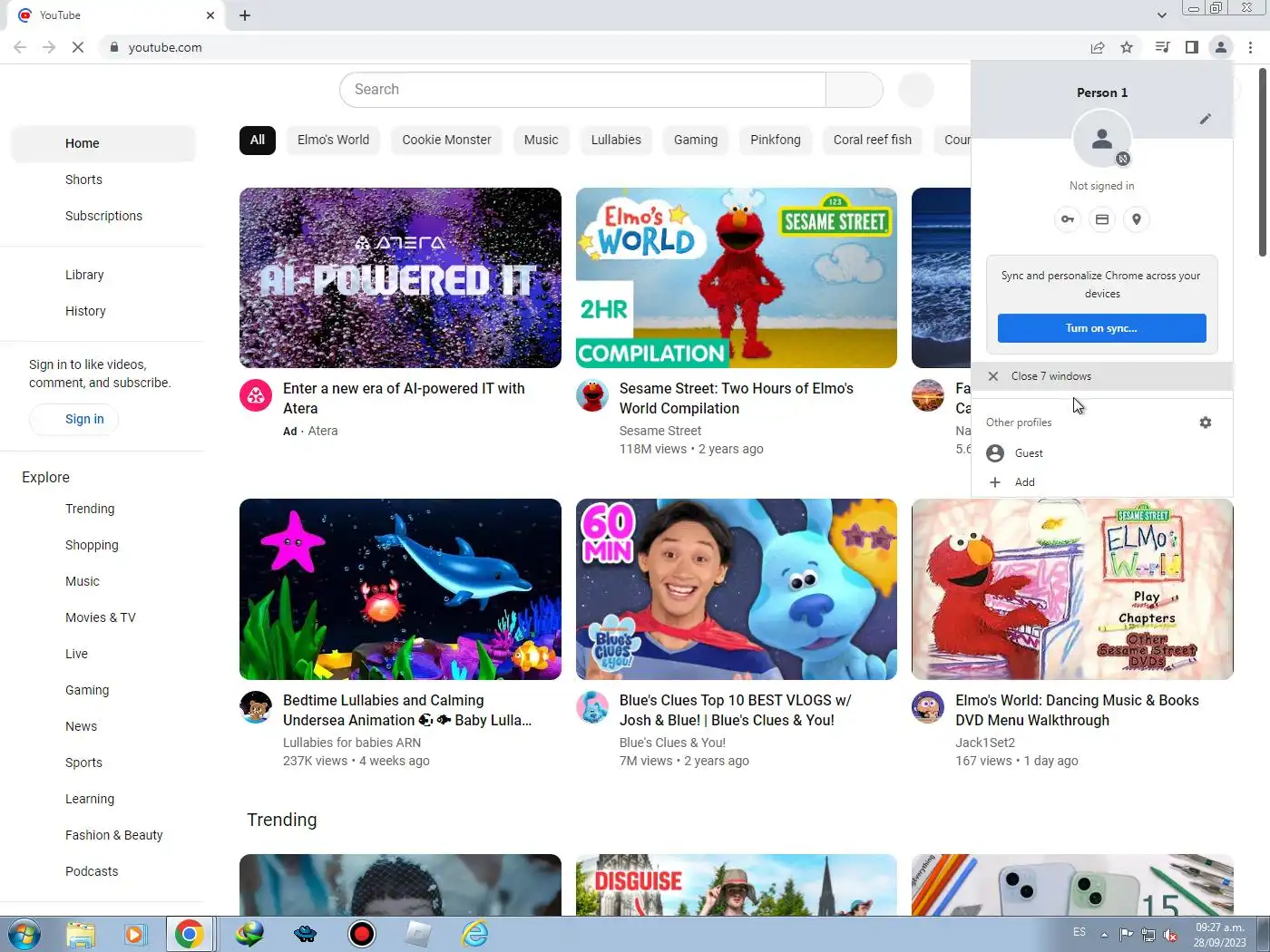Click the address bar URL youtube.com
Viewport: 1270px width, 952px height.
pos(165,47)
